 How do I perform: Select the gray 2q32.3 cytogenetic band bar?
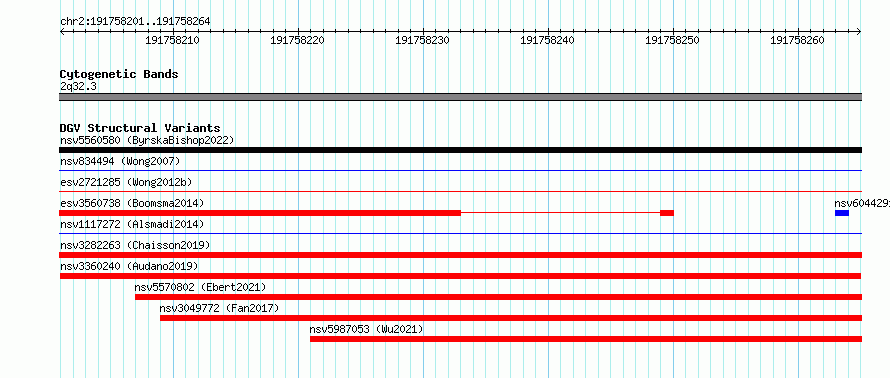tap(460, 97)
